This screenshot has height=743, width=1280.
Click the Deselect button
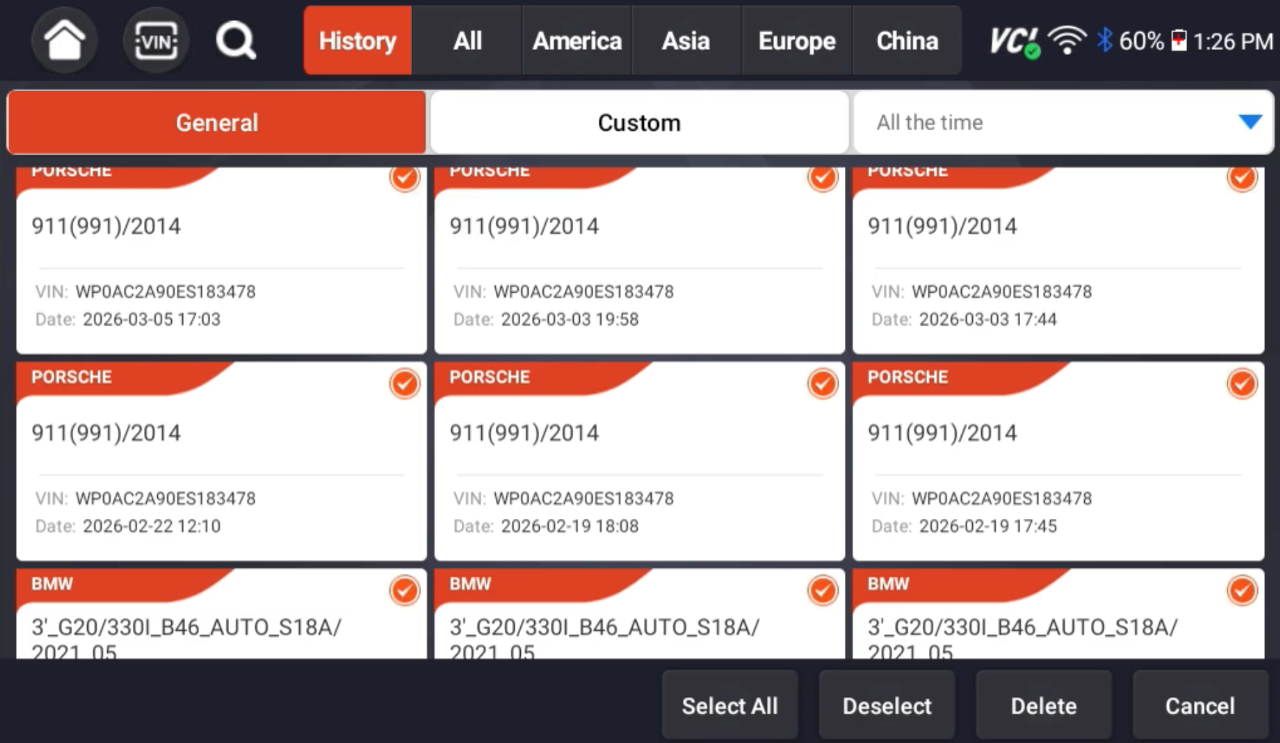887,706
